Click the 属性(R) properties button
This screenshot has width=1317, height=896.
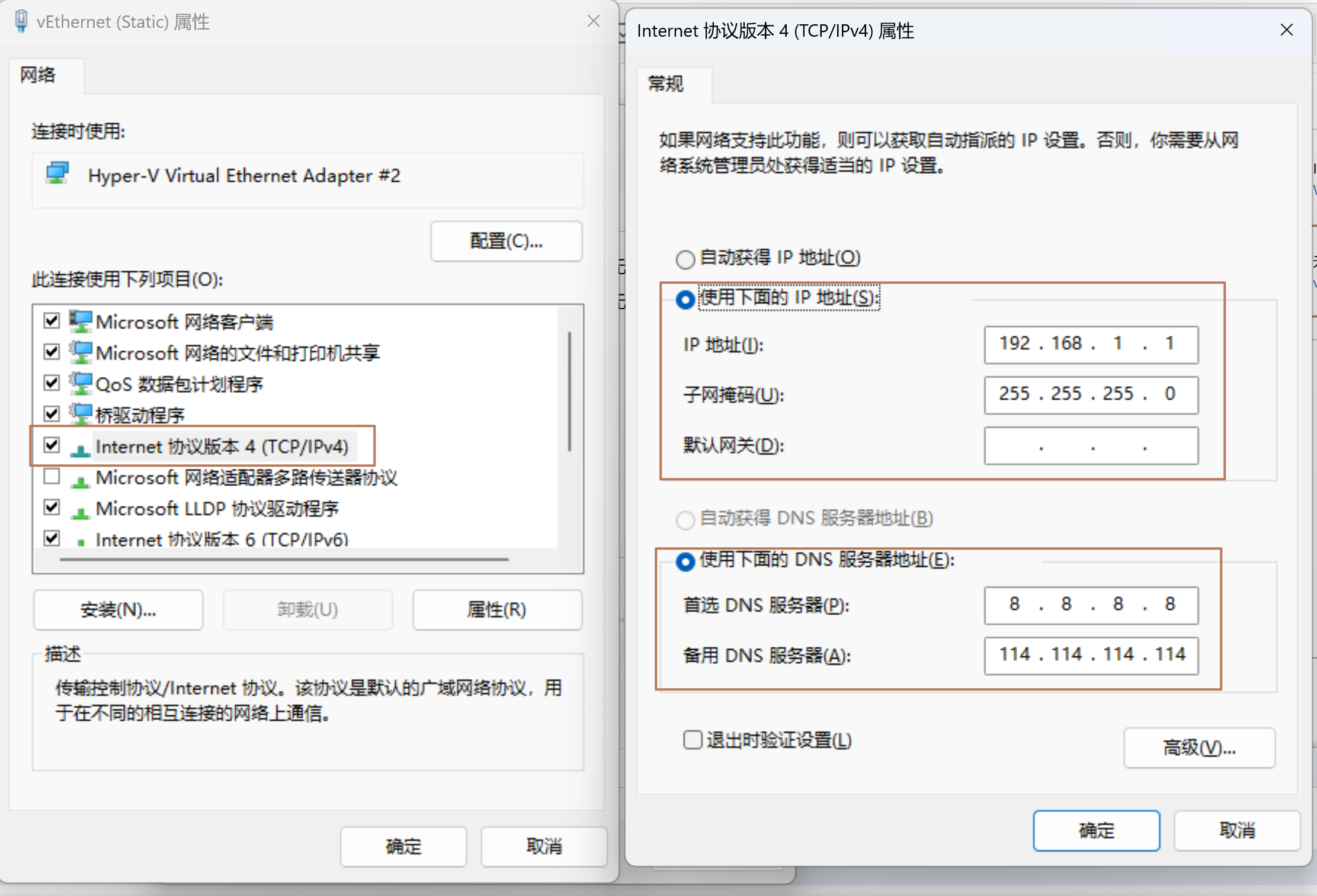tap(496, 609)
